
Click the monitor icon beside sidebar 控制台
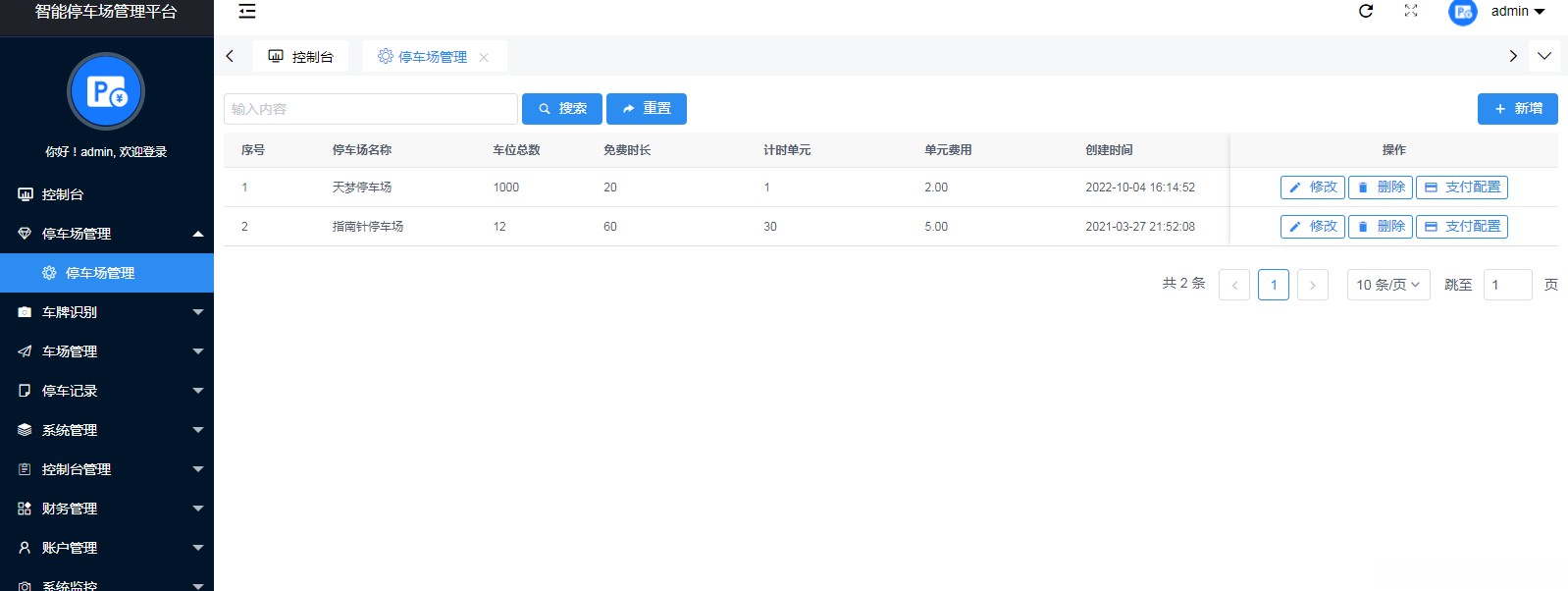(x=25, y=194)
